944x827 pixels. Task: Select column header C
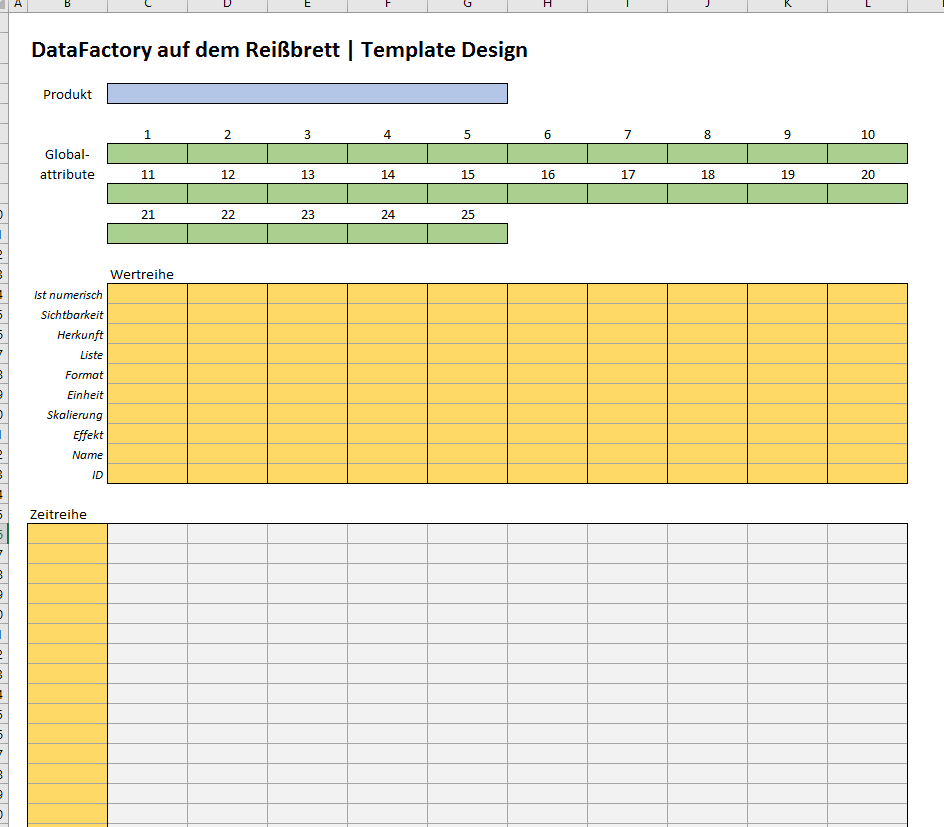pos(147,5)
